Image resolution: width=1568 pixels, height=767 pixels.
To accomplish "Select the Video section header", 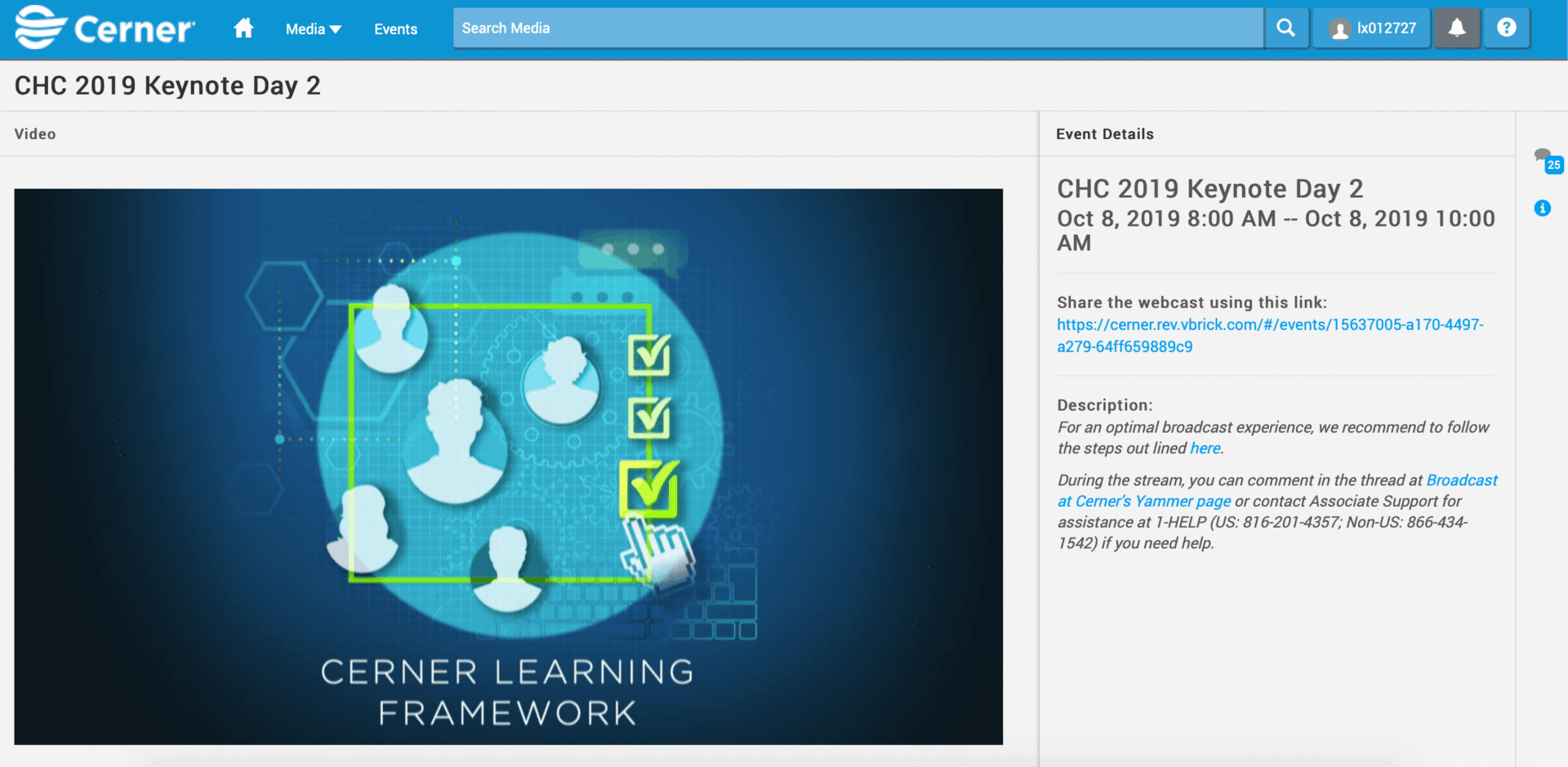I will [x=35, y=134].
